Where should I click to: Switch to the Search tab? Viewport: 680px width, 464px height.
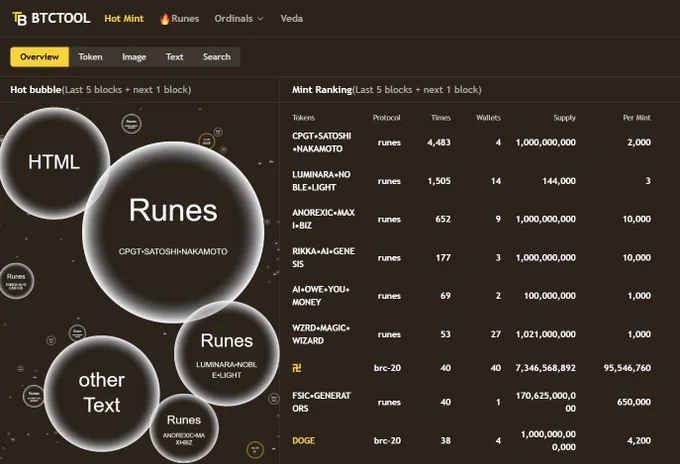(x=217, y=57)
